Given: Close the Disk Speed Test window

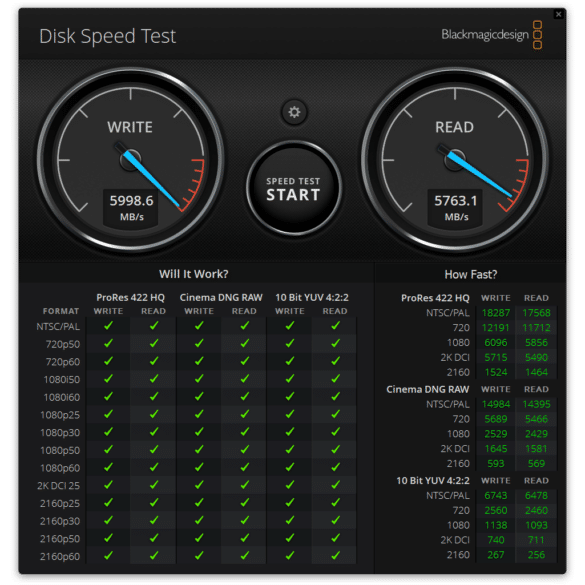Looking at the screenshot, I should (558, 14).
